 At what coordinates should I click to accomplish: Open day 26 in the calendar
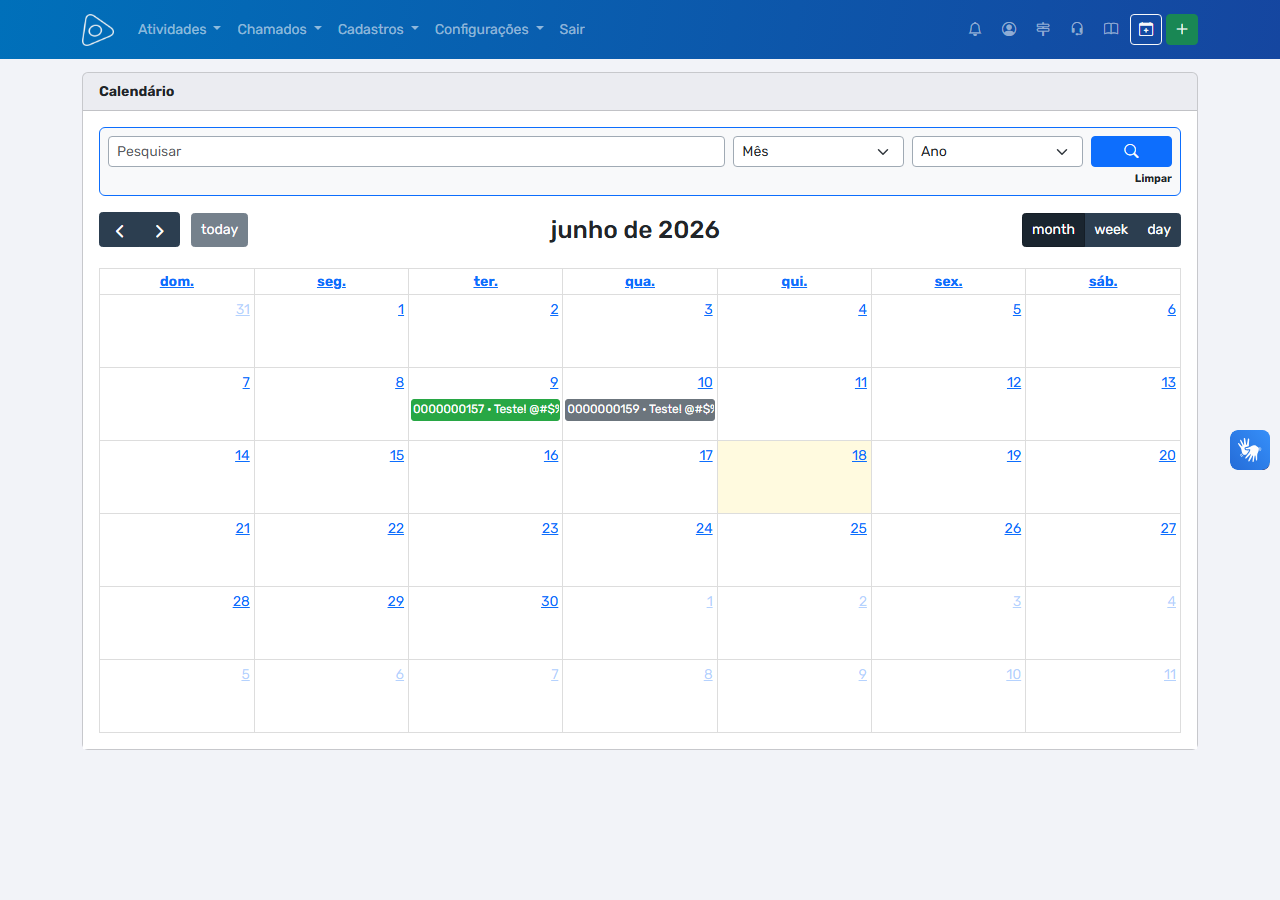coord(1013,529)
